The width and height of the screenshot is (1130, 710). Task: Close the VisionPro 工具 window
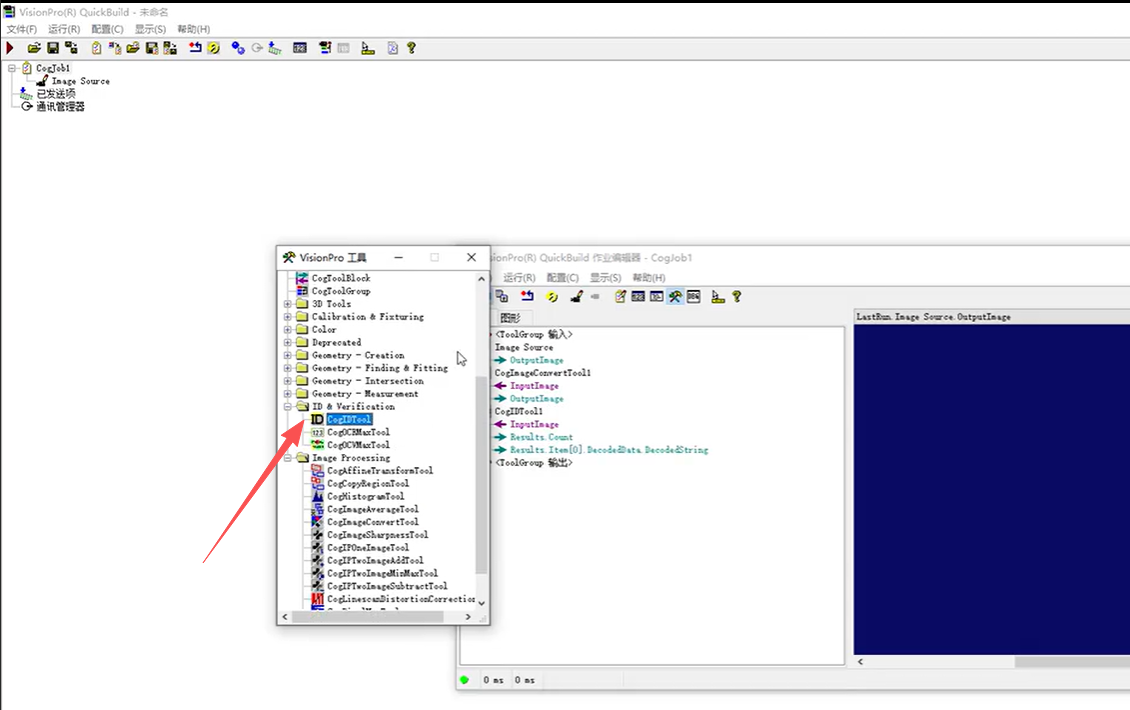pos(471,257)
